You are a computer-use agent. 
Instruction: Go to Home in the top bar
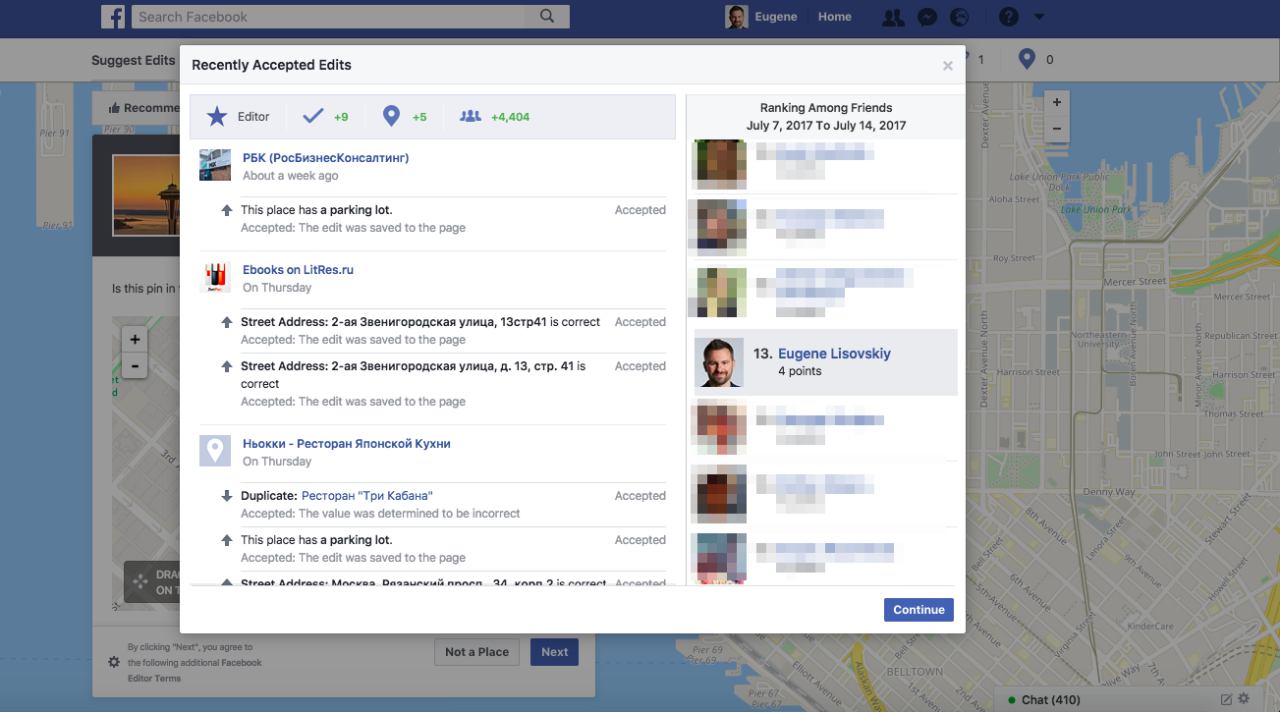[835, 17]
